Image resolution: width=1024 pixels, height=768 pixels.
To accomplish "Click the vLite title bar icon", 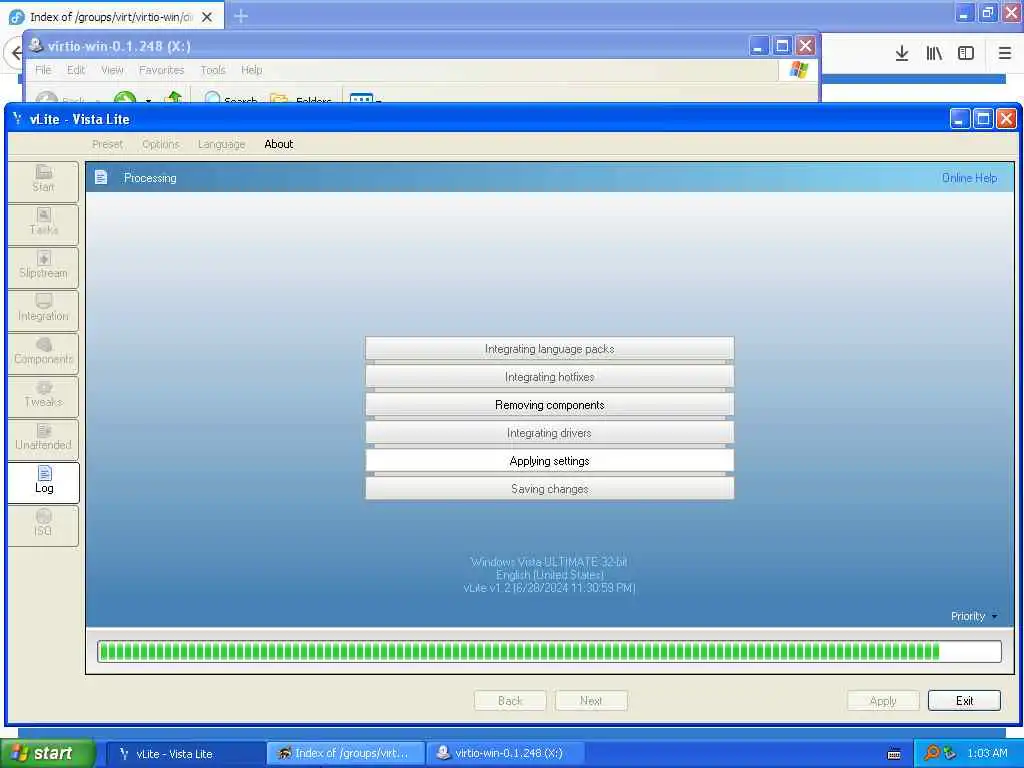I will tap(18, 119).
